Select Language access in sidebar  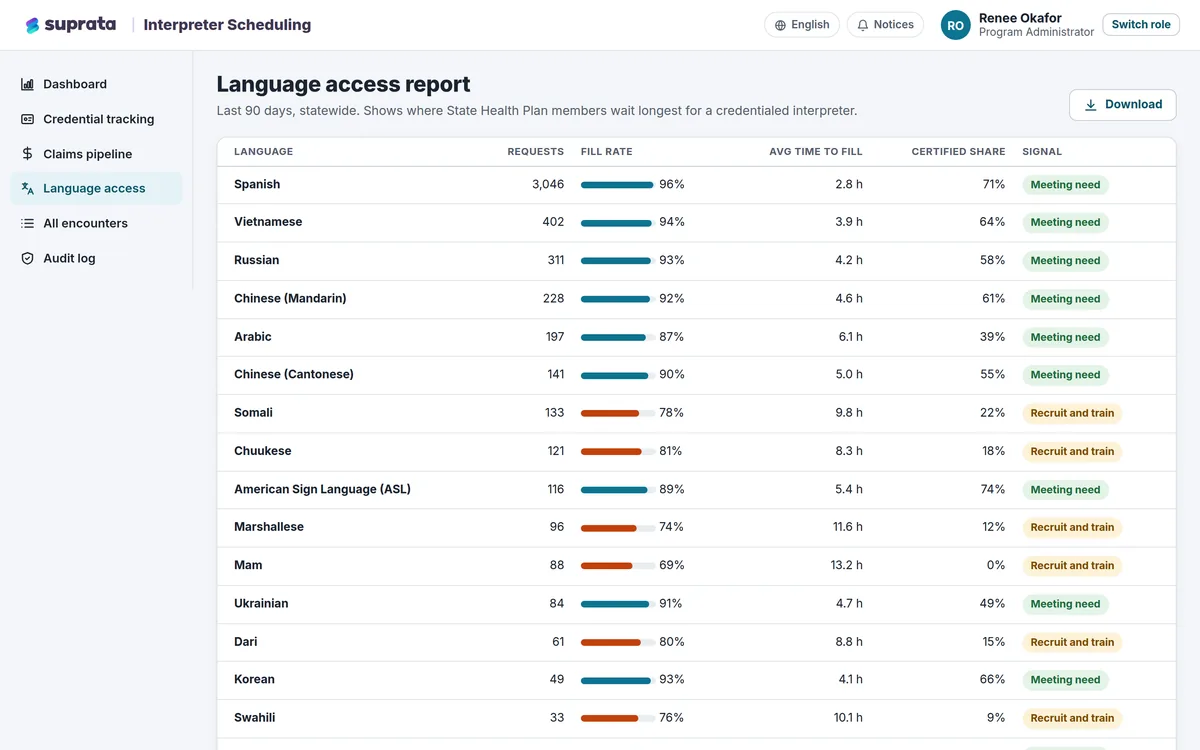(x=97, y=188)
